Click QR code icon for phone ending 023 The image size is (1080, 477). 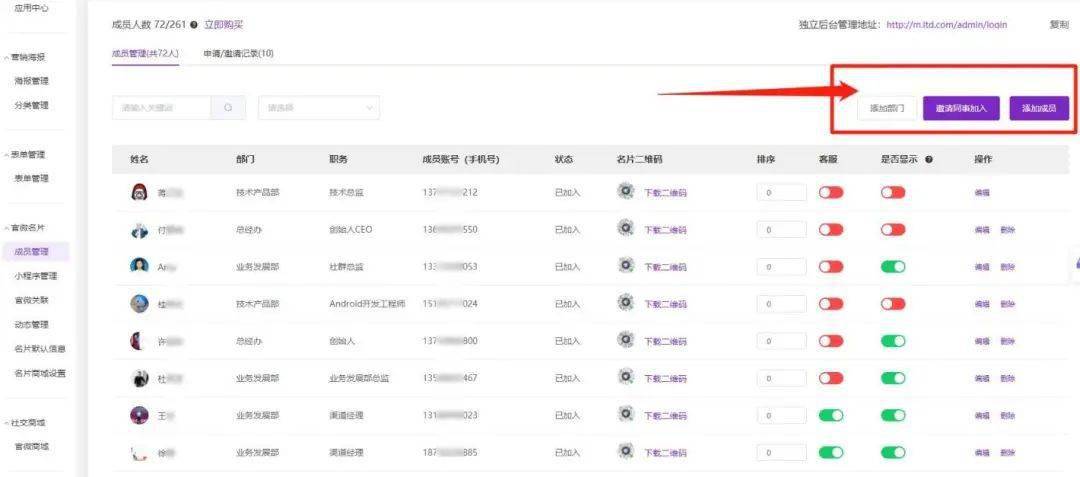click(x=625, y=414)
